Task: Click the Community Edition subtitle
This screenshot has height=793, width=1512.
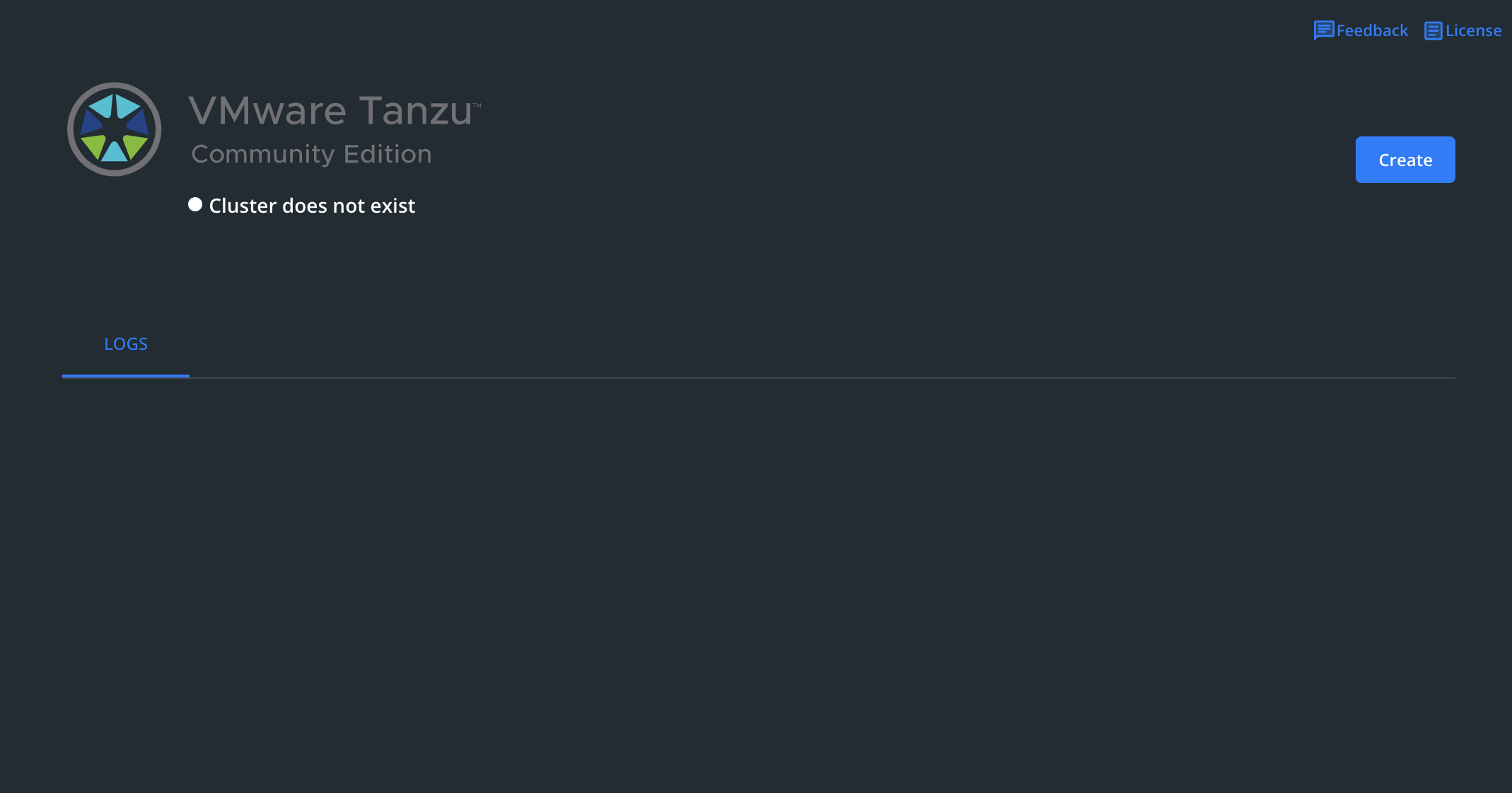Action: pyautogui.click(x=311, y=153)
